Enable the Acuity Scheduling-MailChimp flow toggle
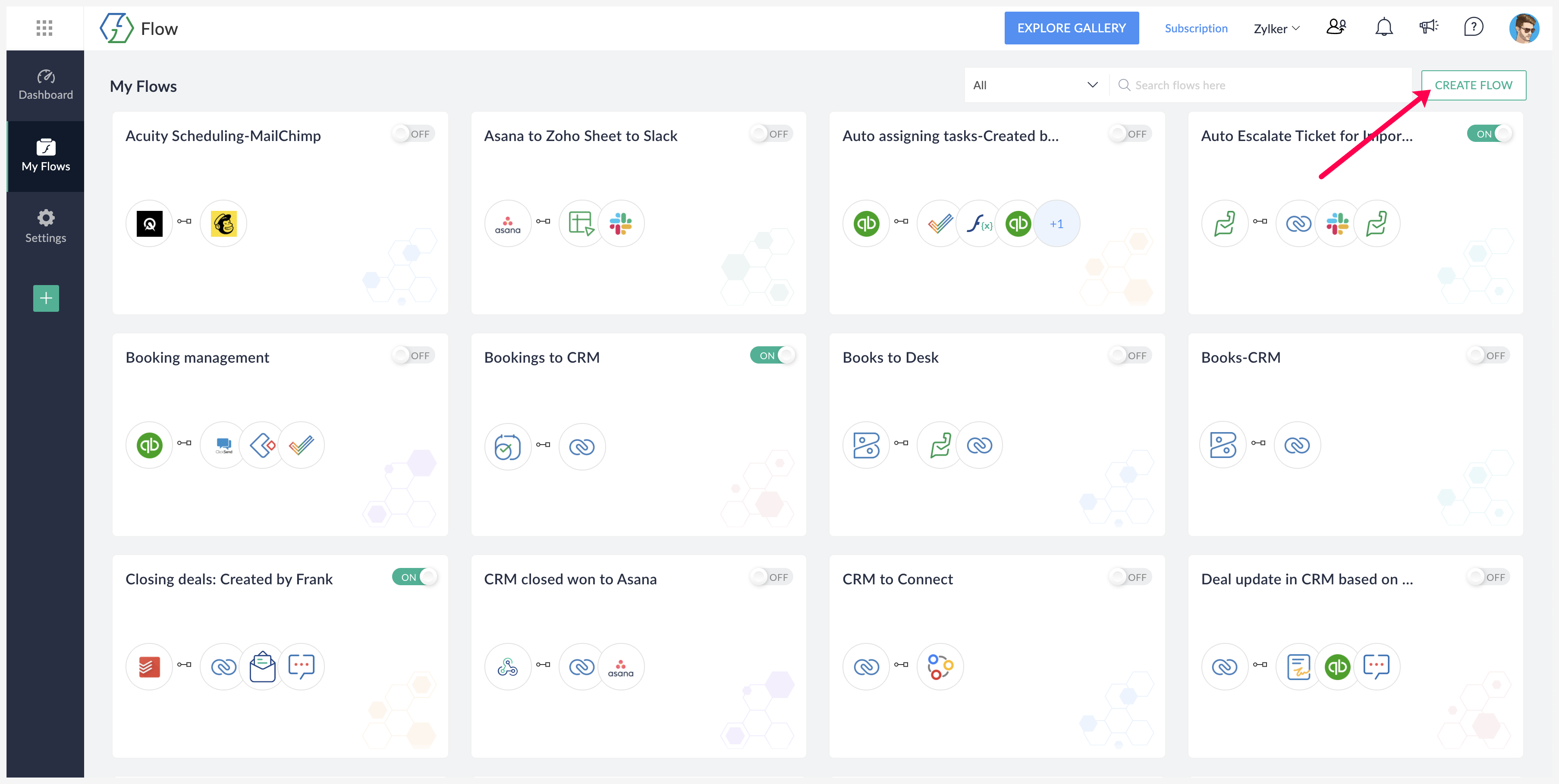Screen dimensions: 1559x784 click(413, 134)
